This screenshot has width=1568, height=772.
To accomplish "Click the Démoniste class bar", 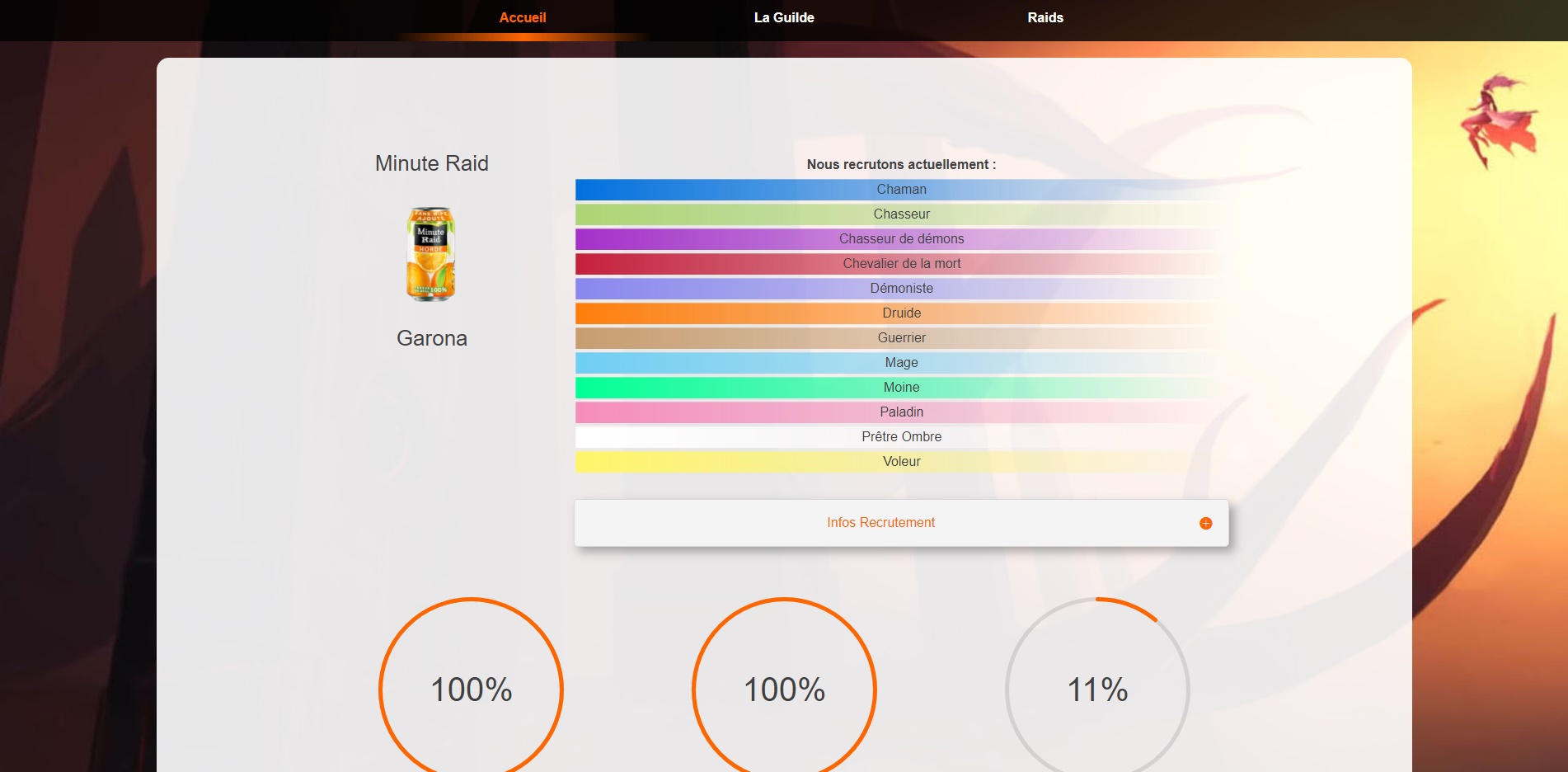I will (x=901, y=289).
